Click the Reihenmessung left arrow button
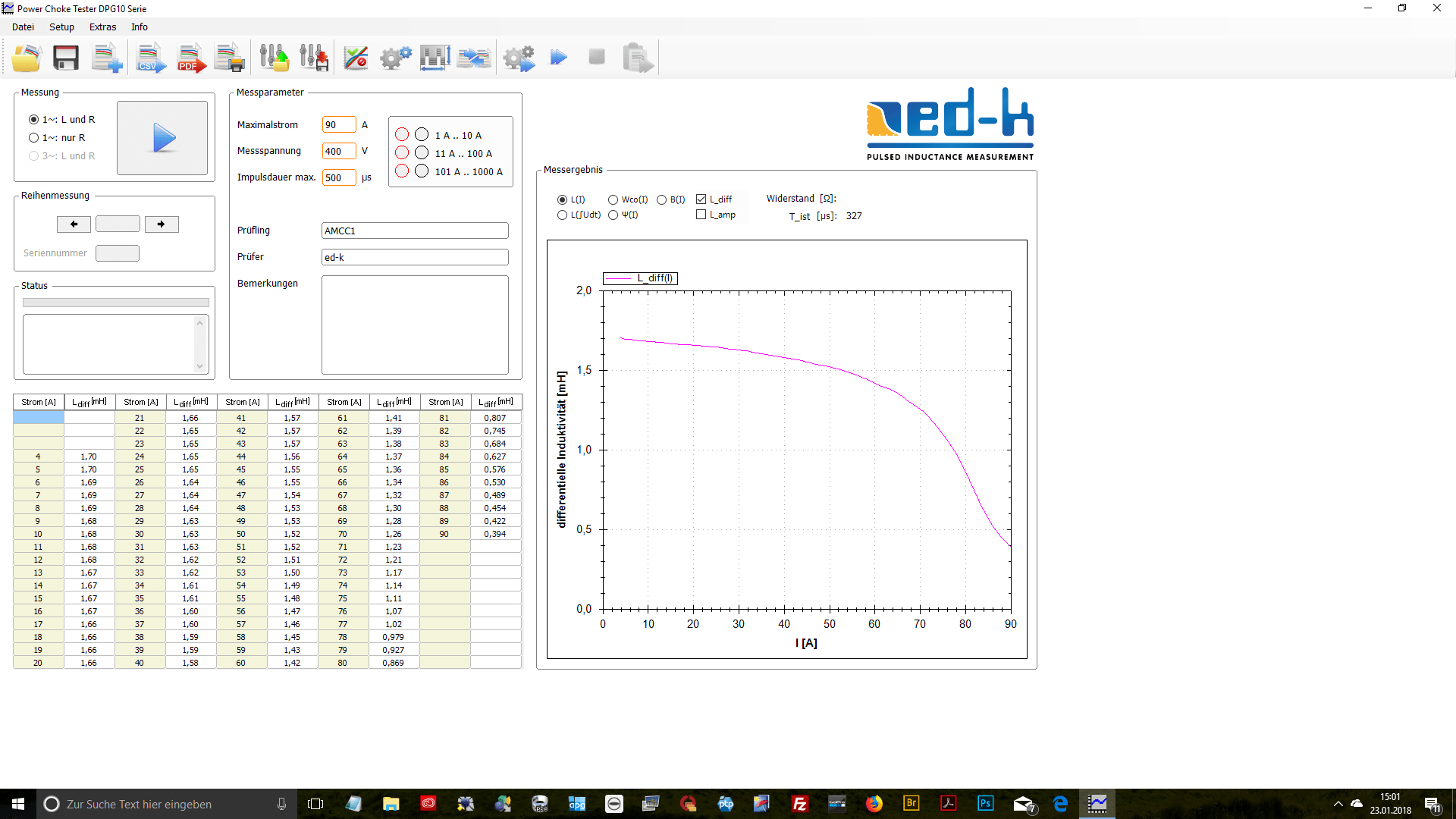Screen dimensions: 1456x819 click(x=74, y=224)
